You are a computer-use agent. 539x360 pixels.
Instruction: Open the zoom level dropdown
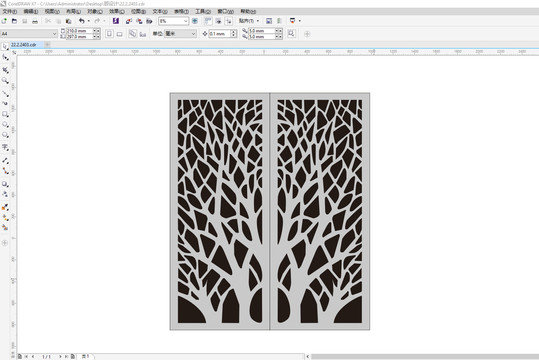tap(185, 21)
